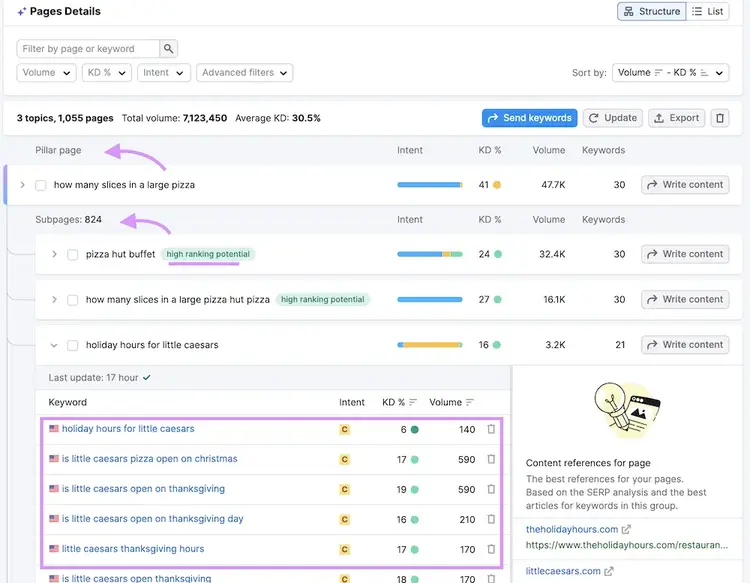The image size is (750, 583).
Task: Write content for 'how many slices in a large pizza'
Action: click(x=685, y=185)
